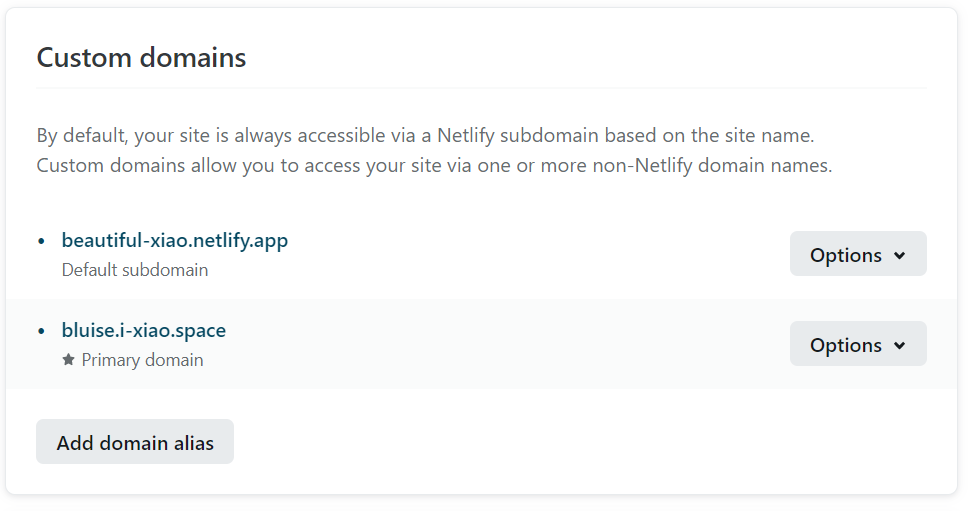The image size is (968, 511).
Task: Click the chevron arrow in the default subdomain Options
Action: pos(899,255)
